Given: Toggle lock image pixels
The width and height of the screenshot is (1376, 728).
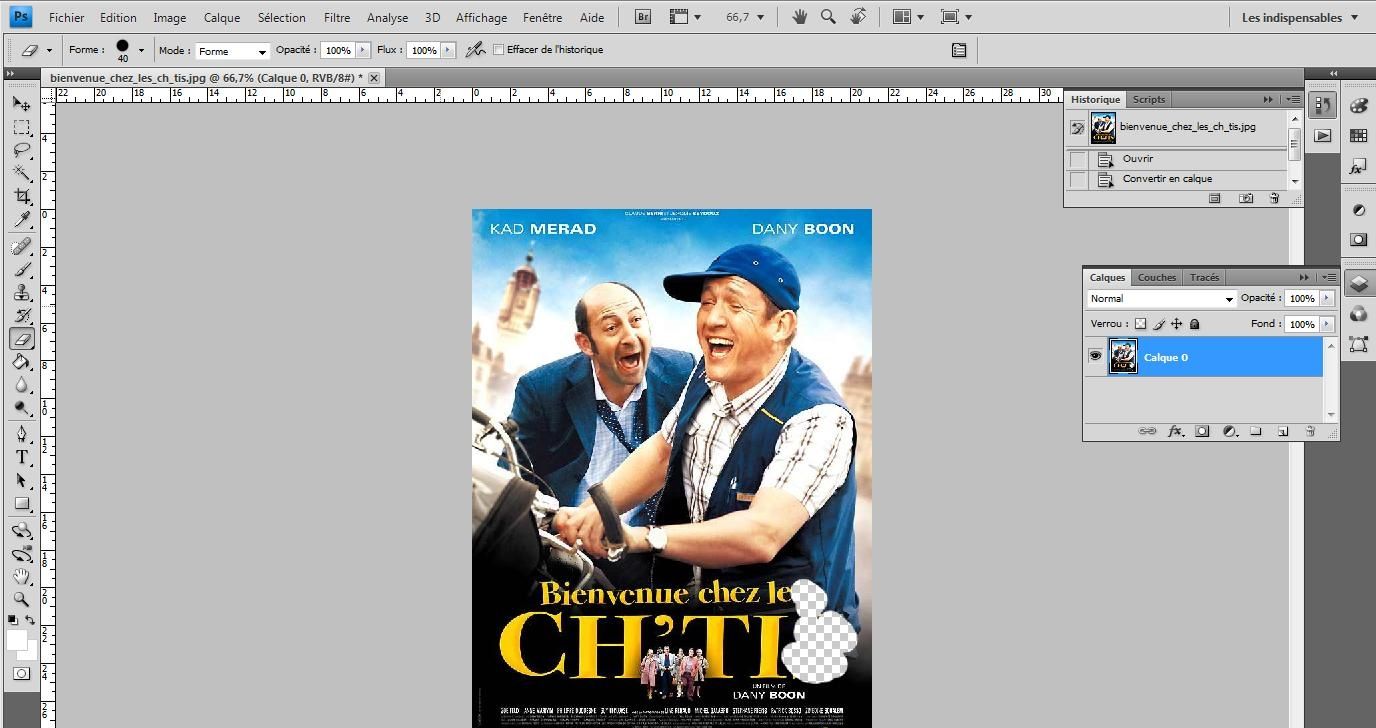Looking at the screenshot, I should click(x=1159, y=324).
